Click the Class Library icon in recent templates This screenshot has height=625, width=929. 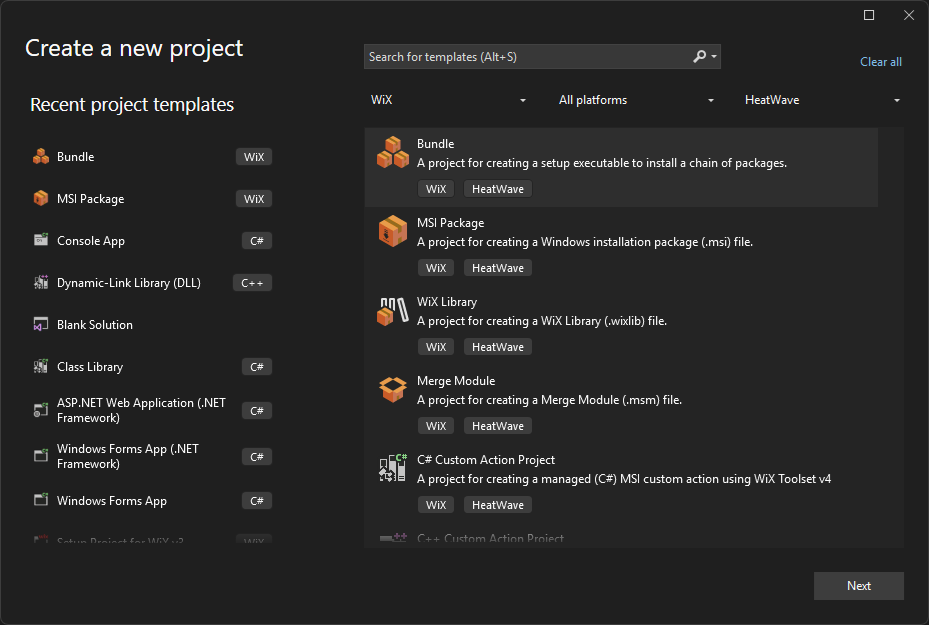pyautogui.click(x=41, y=367)
